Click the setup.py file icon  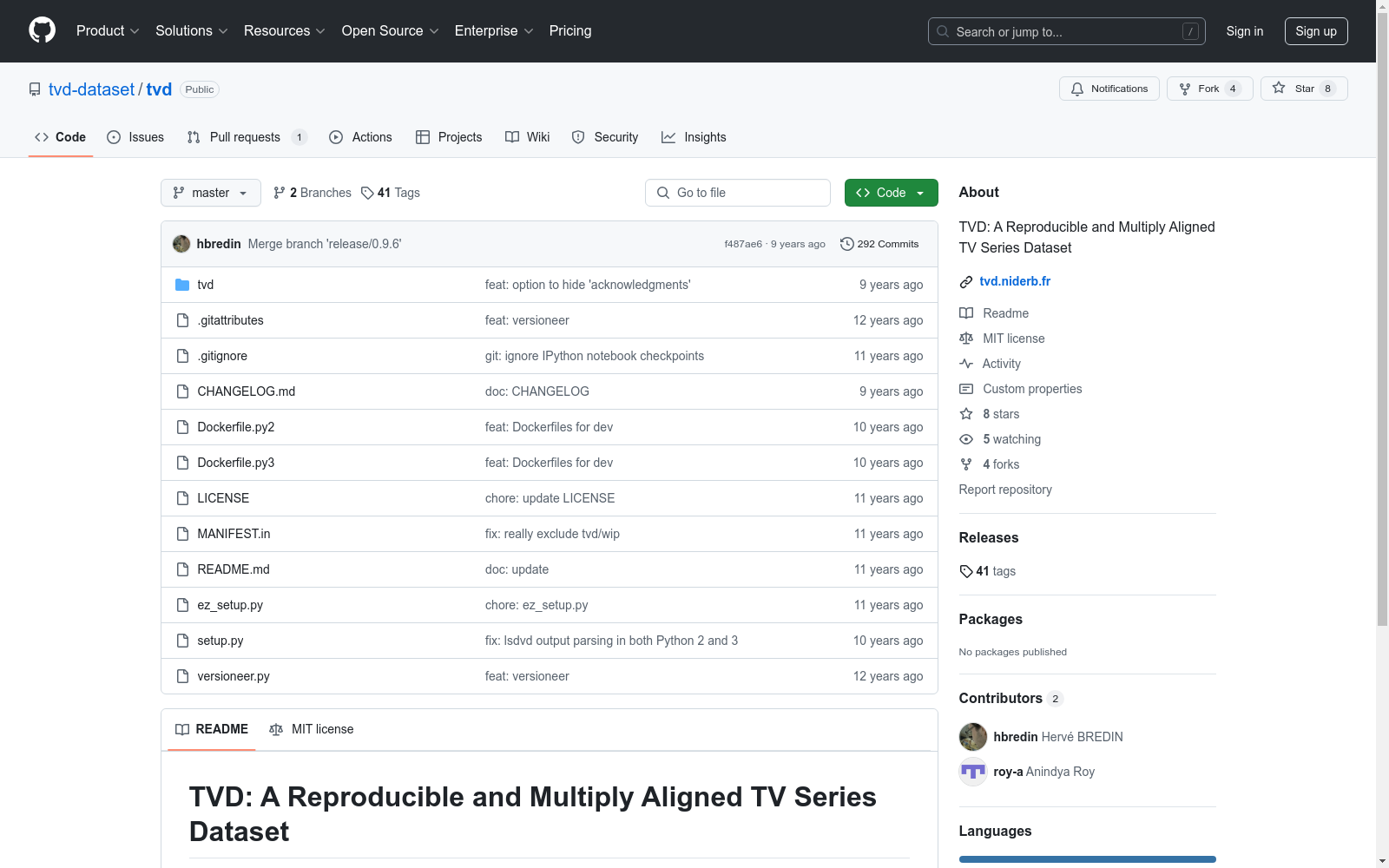[182, 641]
